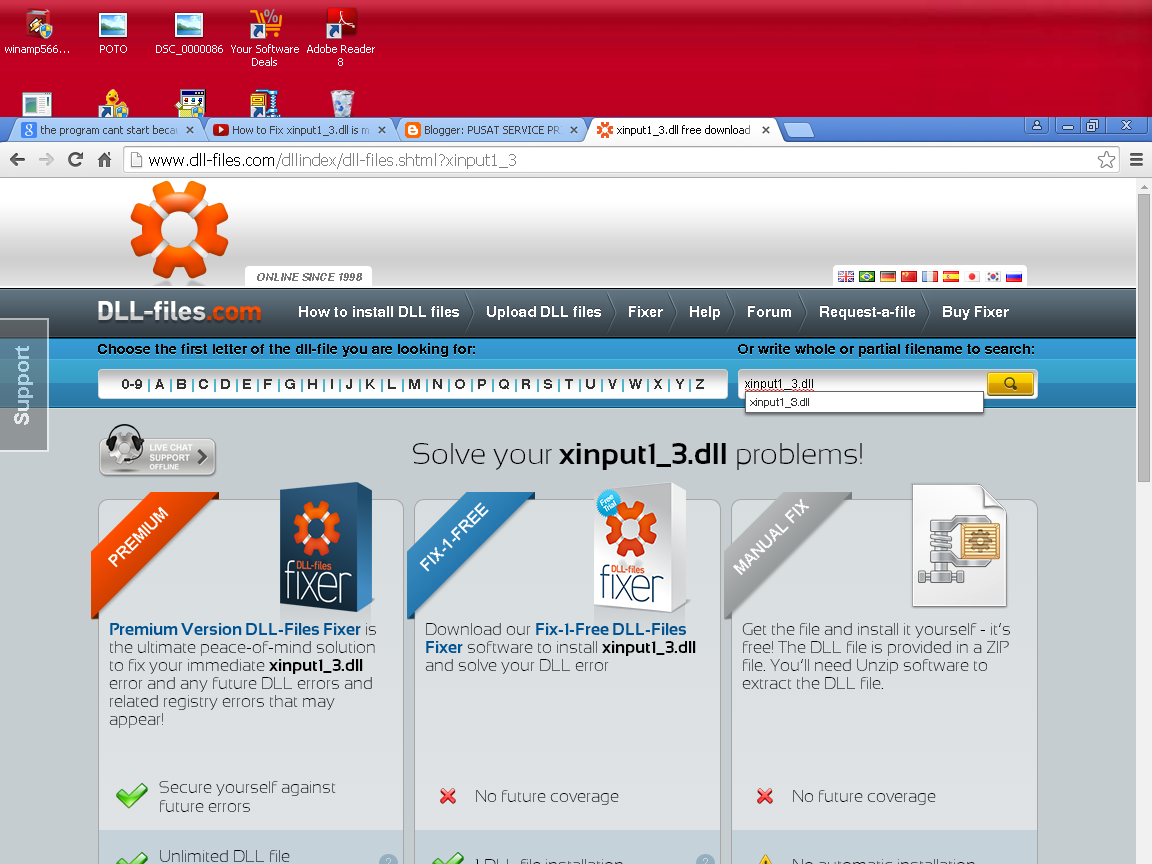Click the page vertical scrollbar thumb

tap(1144, 337)
